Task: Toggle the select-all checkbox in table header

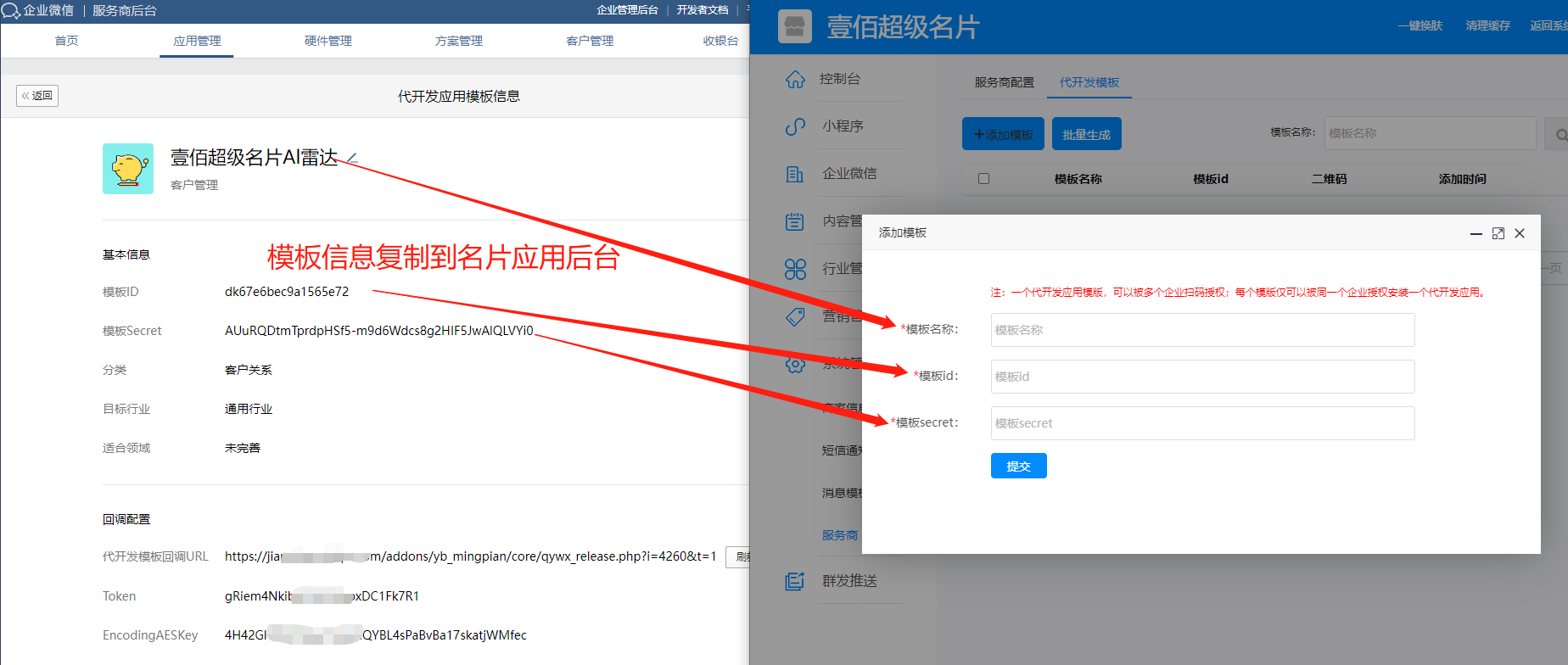Action: tap(983, 179)
